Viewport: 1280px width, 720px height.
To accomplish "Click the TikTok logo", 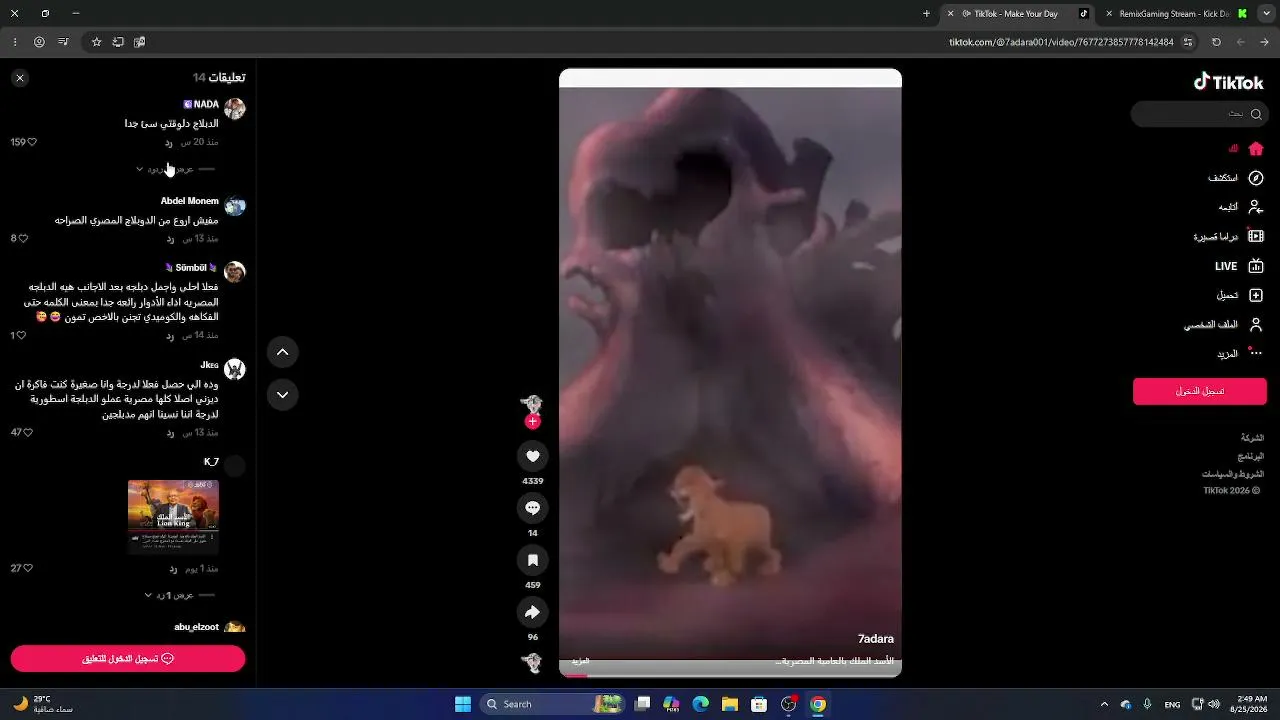I will [1229, 82].
